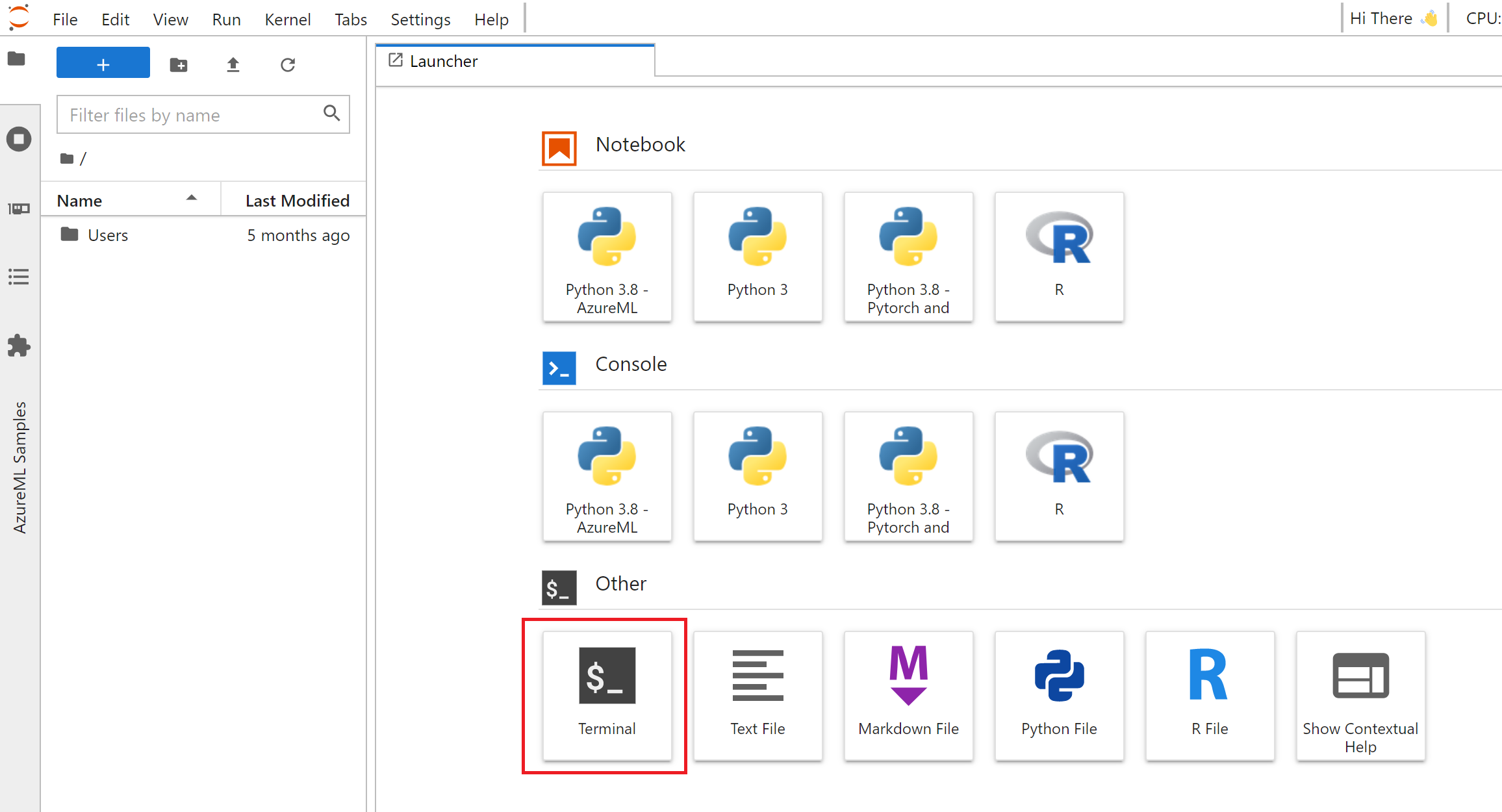The image size is (1502, 812).
Task: Start an R console
Action: 1059,476
